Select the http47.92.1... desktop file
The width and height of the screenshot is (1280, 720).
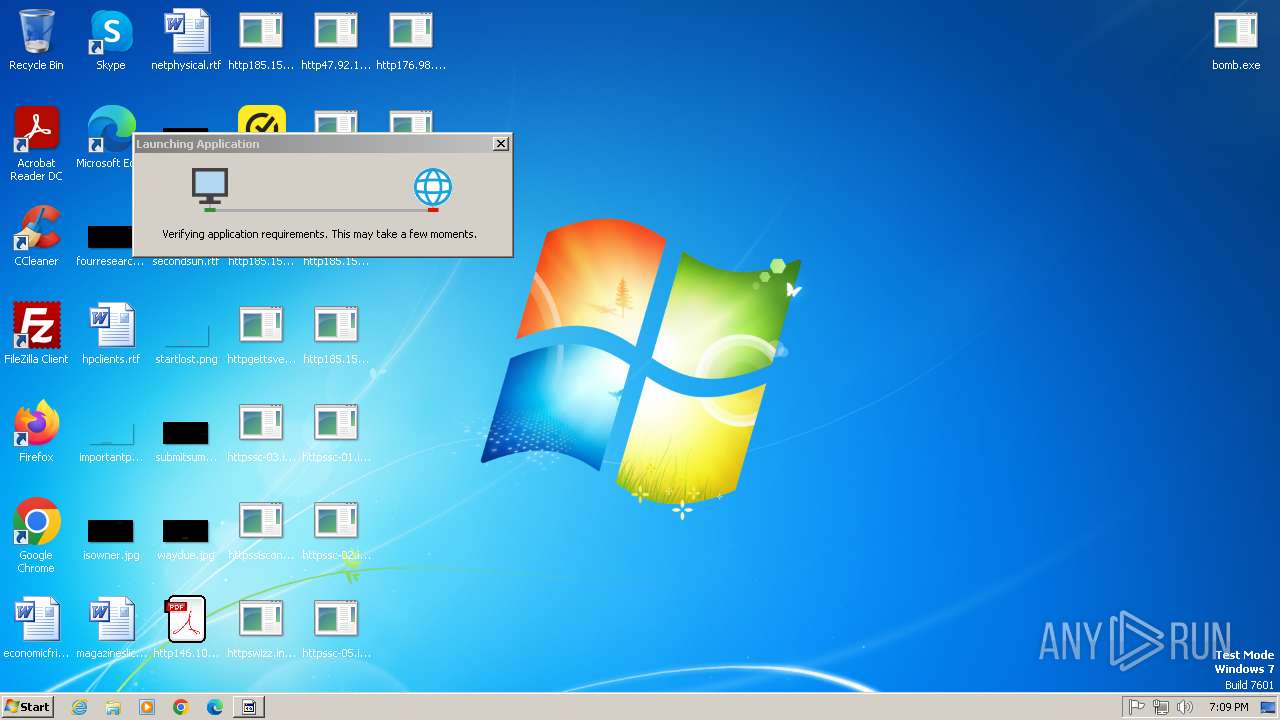[336, 40]
